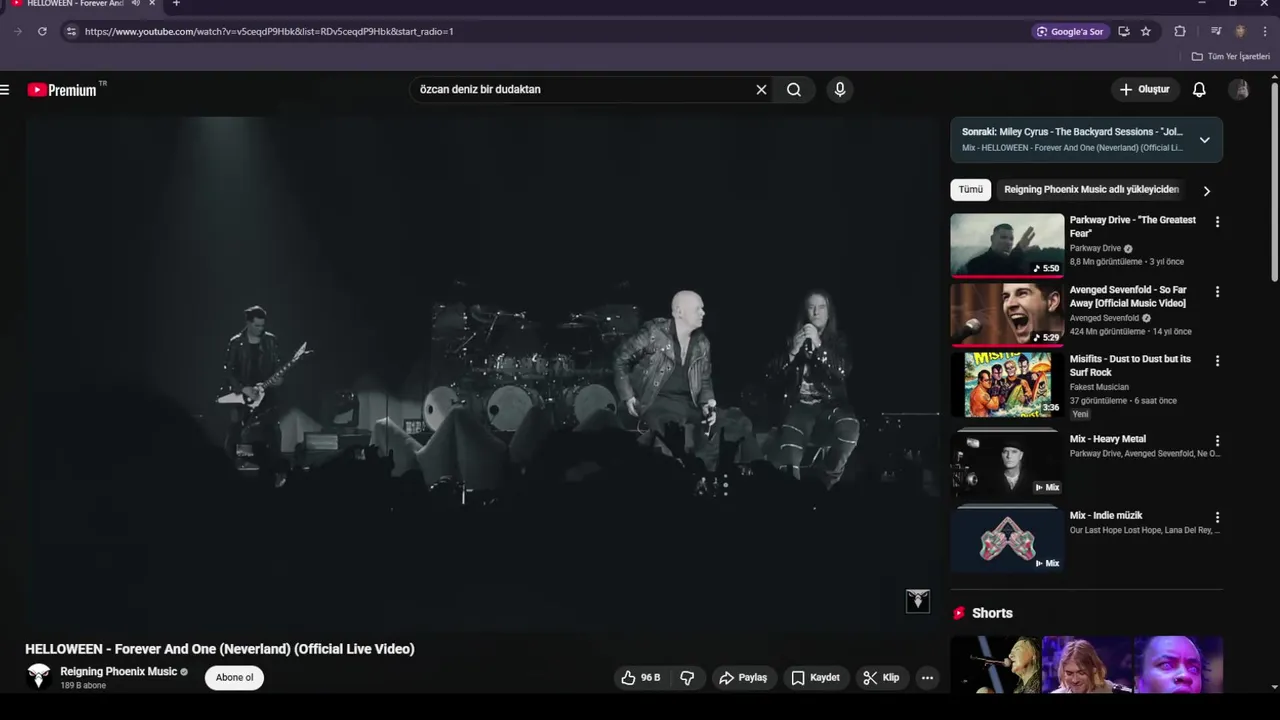Click the HELLOWEEN video title text

220,649
